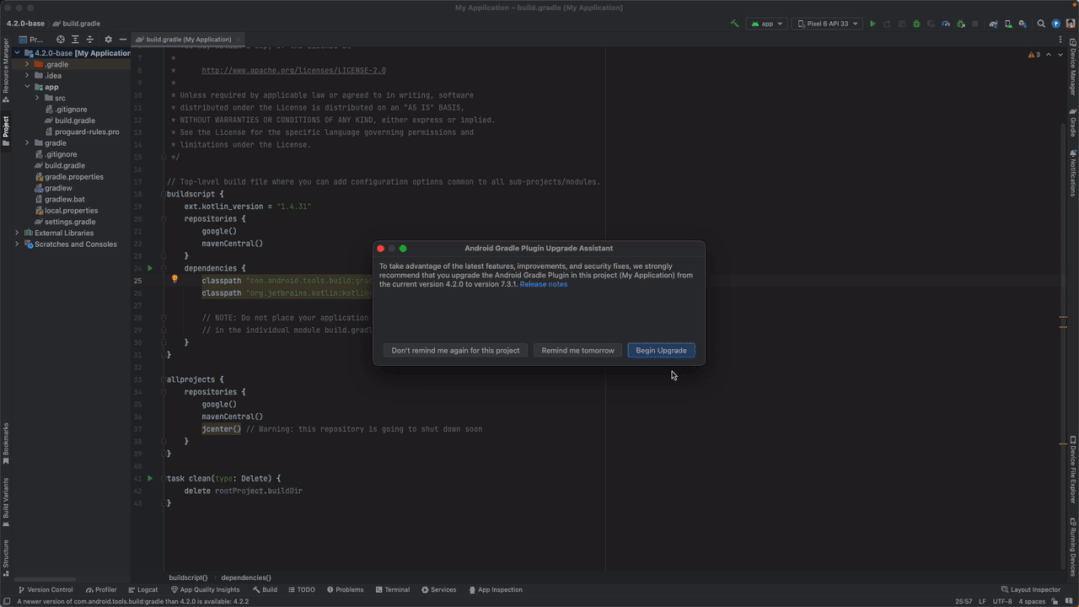Select settings.gradle in the project tree
This screenshot has width=1079, height=607.
[x=70, y=222]
